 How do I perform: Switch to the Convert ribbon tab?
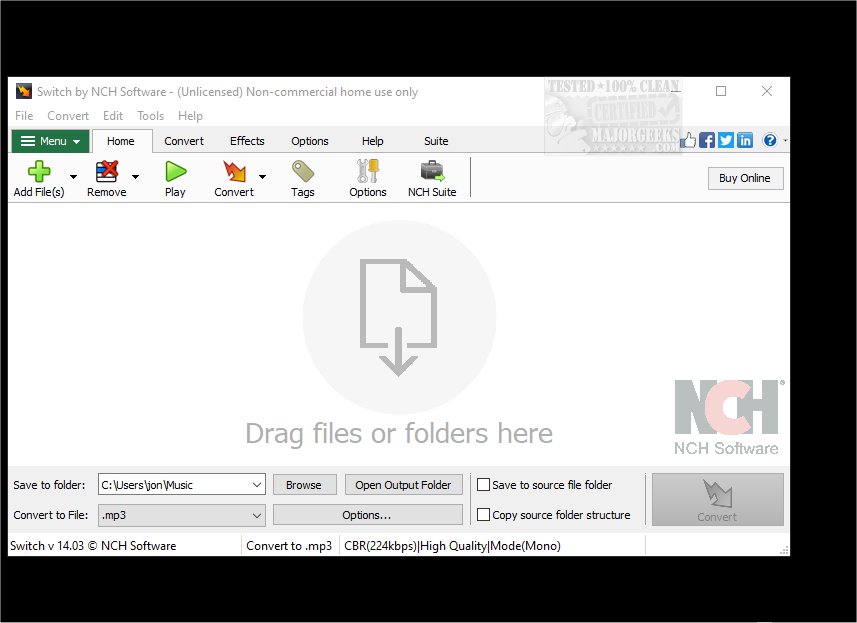pos(184,141)
